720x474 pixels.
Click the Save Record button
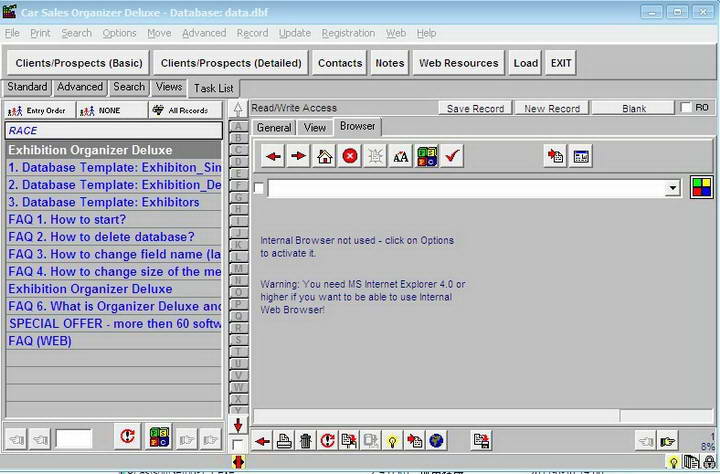click(x=475, y=108)
